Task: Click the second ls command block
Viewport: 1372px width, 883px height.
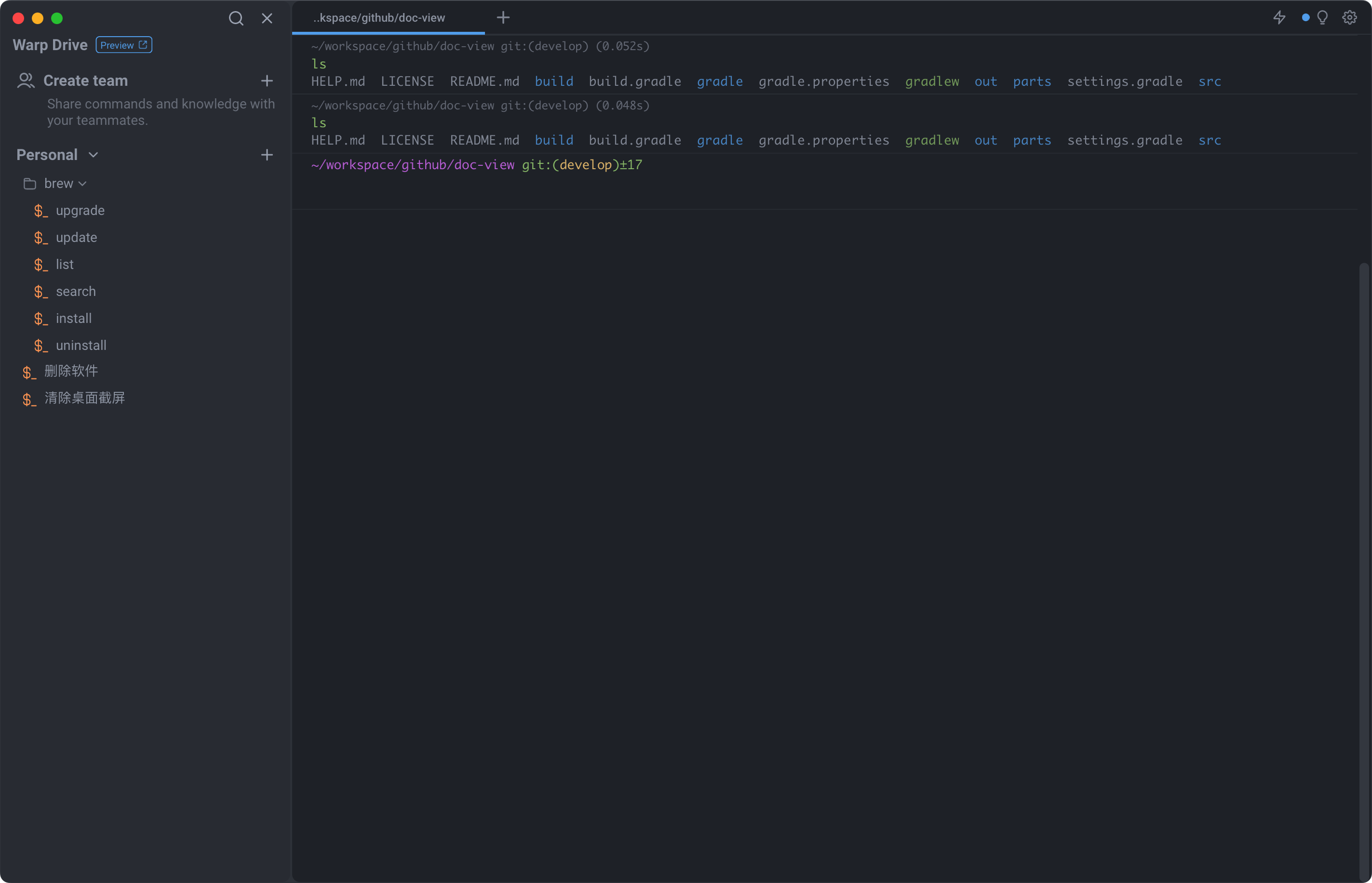Action: 824,123
